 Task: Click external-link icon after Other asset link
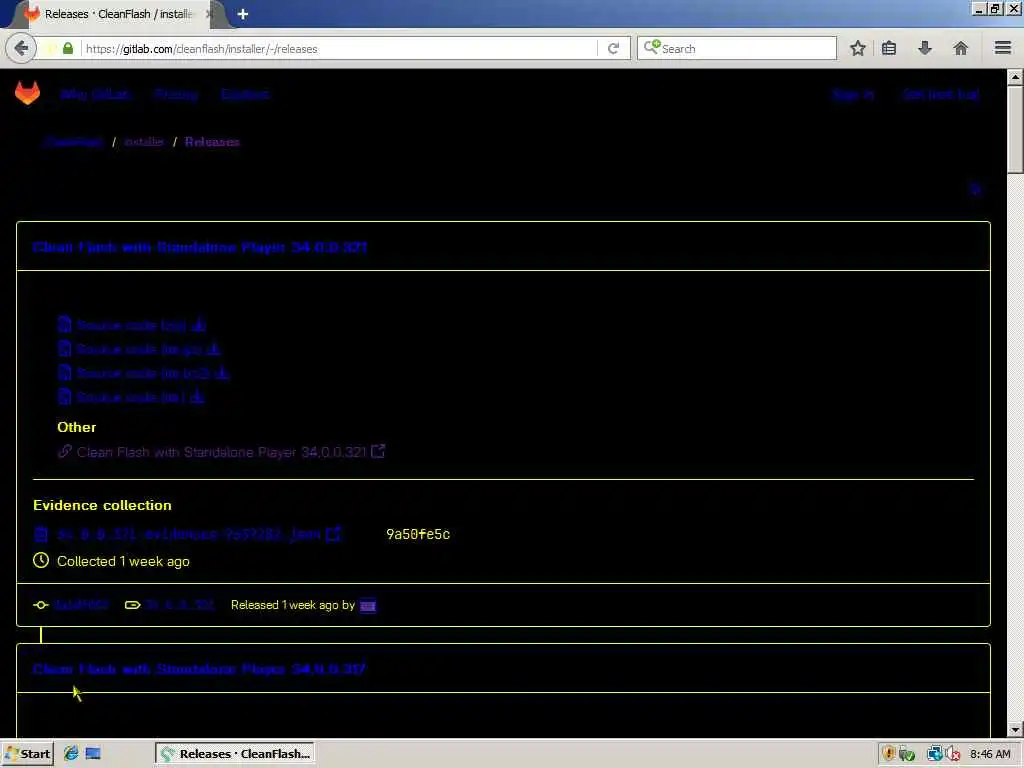[378, 451]
